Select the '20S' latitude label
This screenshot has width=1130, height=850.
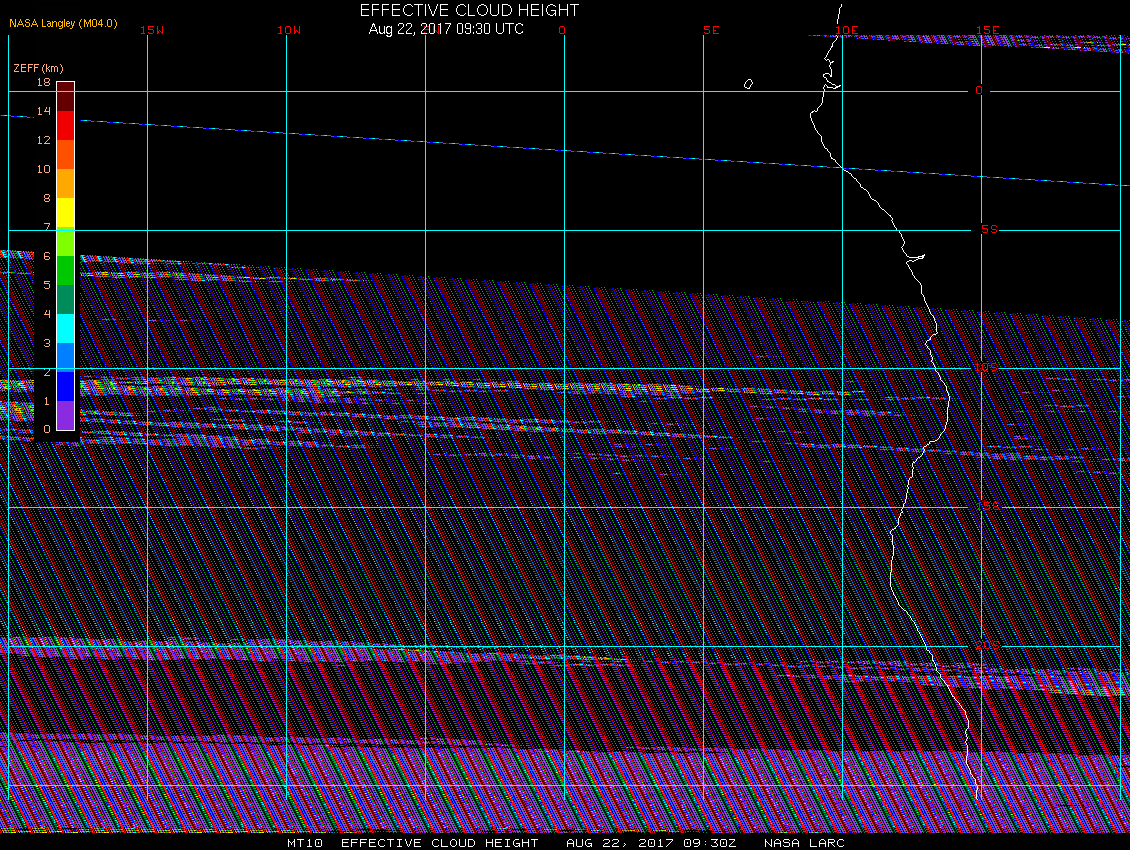pyautogui.click(x=988, y=645)
